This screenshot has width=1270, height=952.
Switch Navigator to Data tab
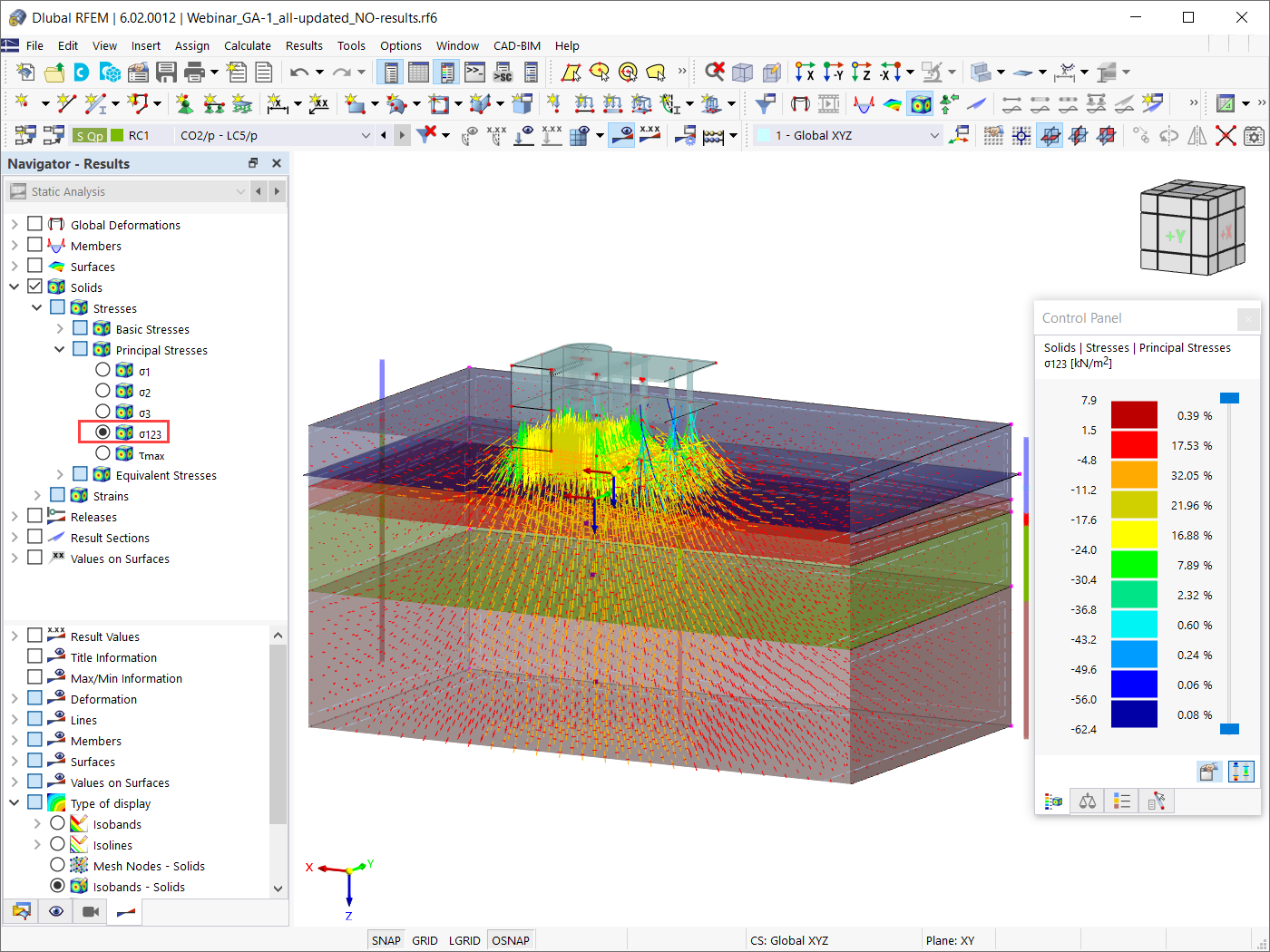21,911
